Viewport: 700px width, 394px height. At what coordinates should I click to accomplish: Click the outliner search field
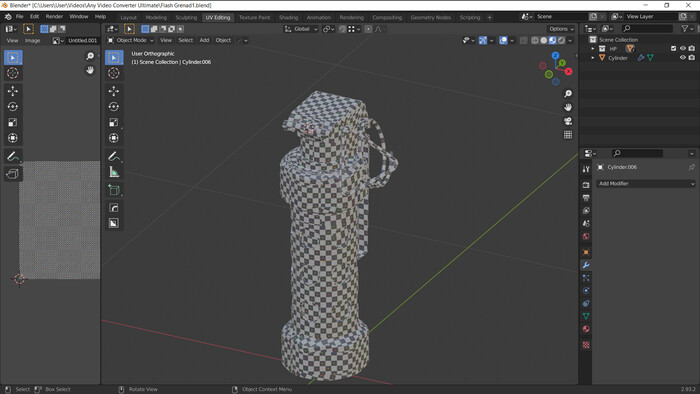(x=647, y=29)
